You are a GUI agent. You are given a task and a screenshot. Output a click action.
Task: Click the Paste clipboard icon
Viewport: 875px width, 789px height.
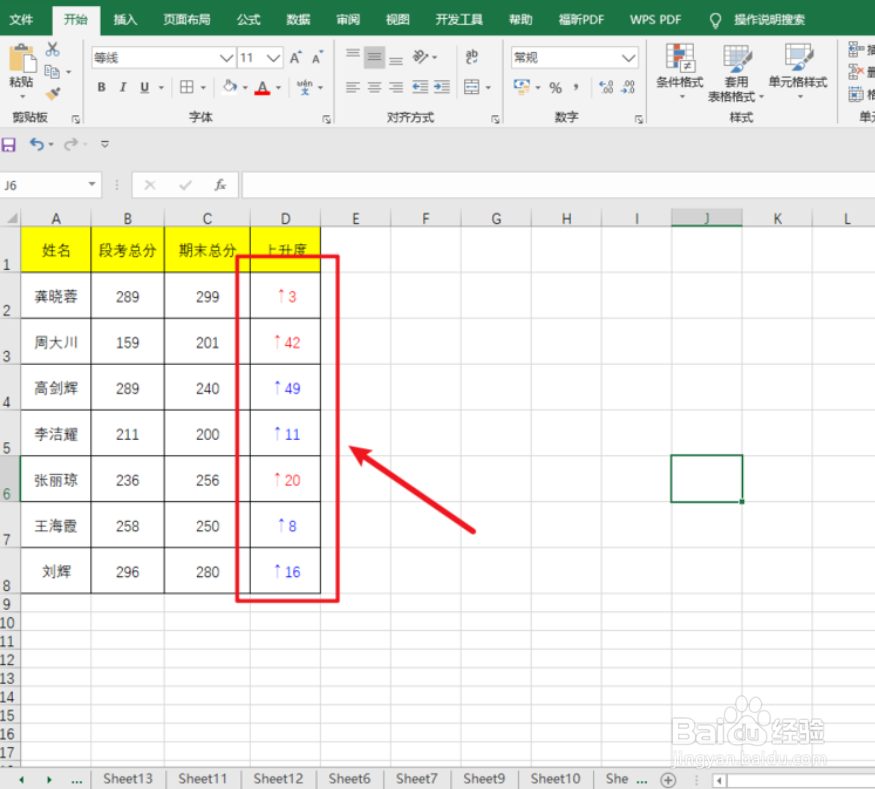click(x=22, y=58)
